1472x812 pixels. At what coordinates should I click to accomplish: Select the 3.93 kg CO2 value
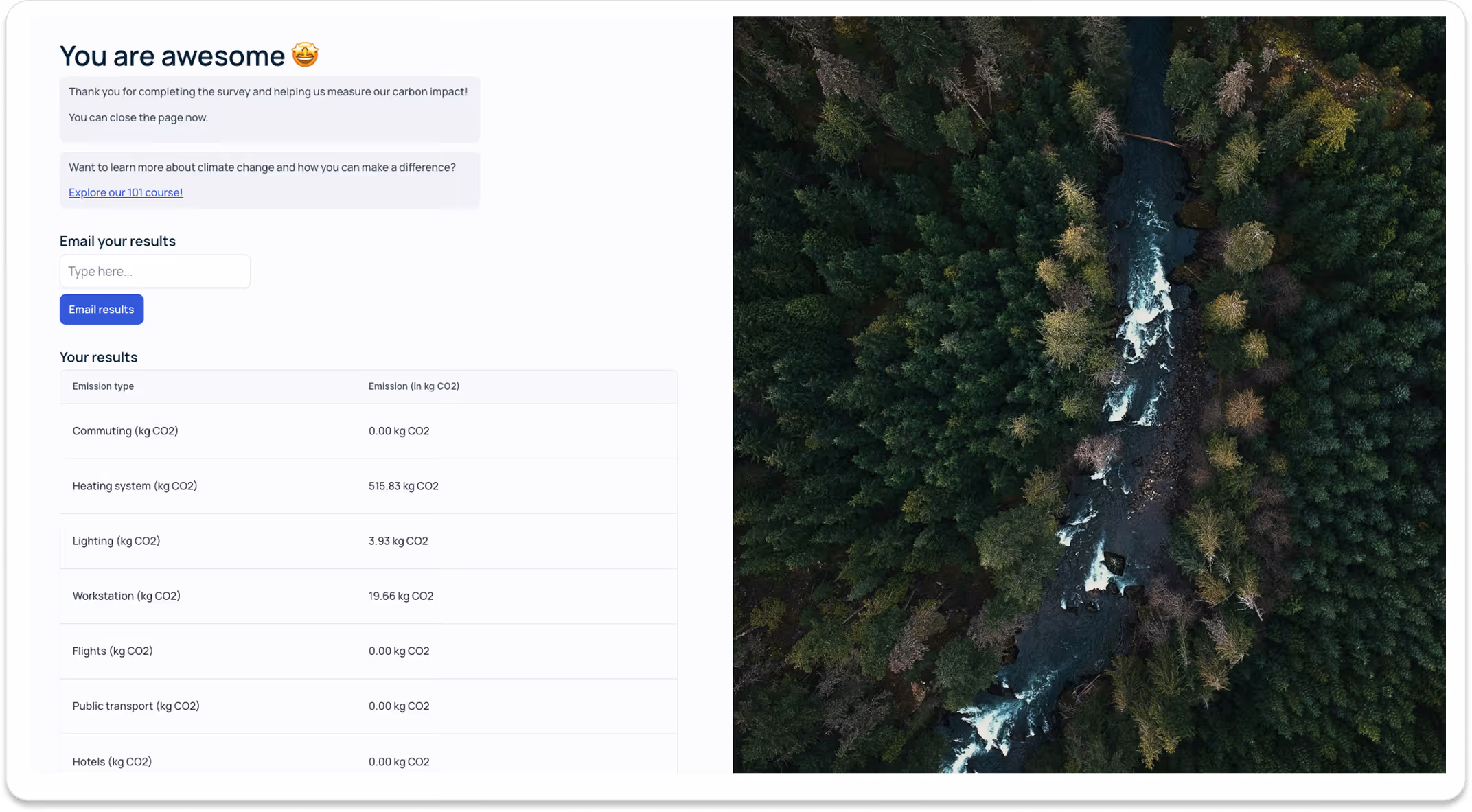(398, 541)
